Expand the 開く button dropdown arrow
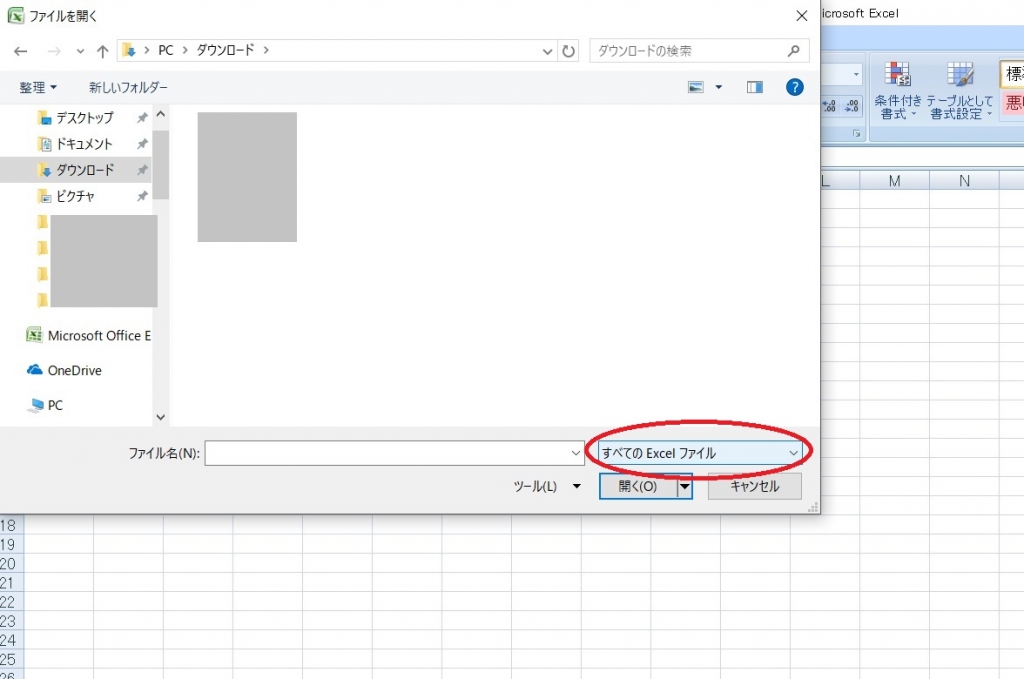Viewport: 1024px width, 679px height. click(x=685, y=487)
